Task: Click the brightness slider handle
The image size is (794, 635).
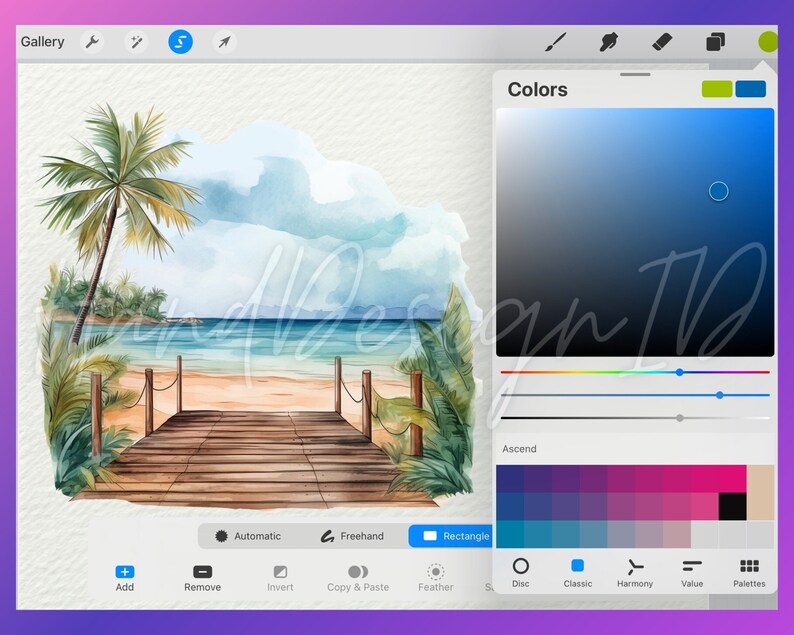Action: [680, 418]
